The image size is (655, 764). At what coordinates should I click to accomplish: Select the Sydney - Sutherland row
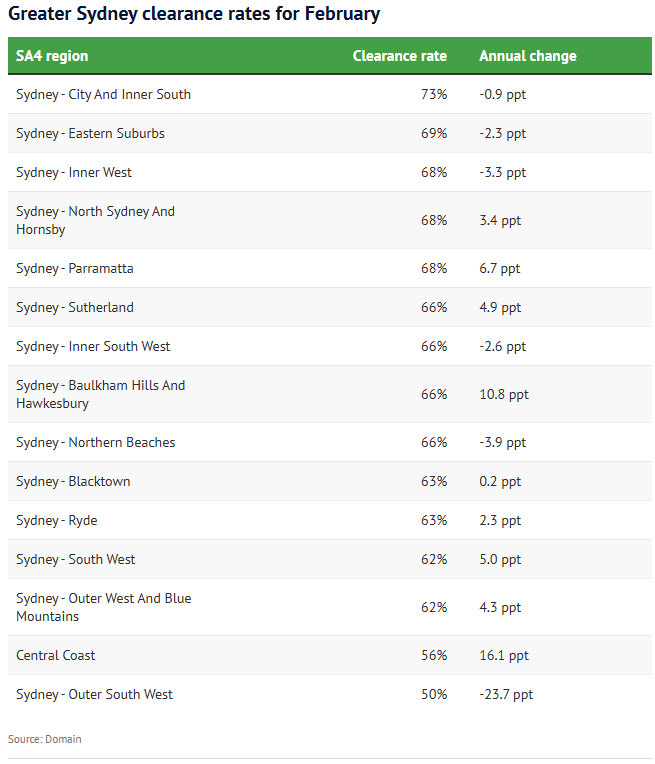[329, 307]
